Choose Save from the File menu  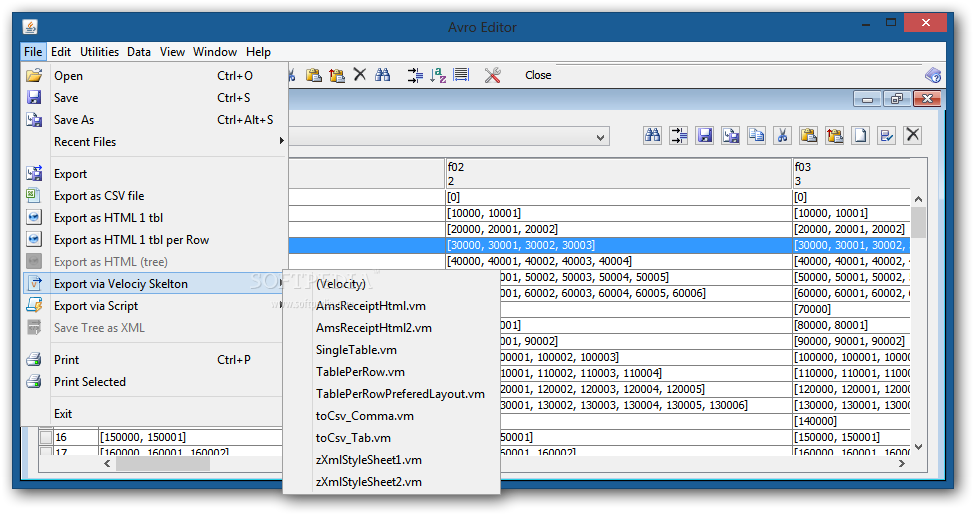(x=155, y=98)
